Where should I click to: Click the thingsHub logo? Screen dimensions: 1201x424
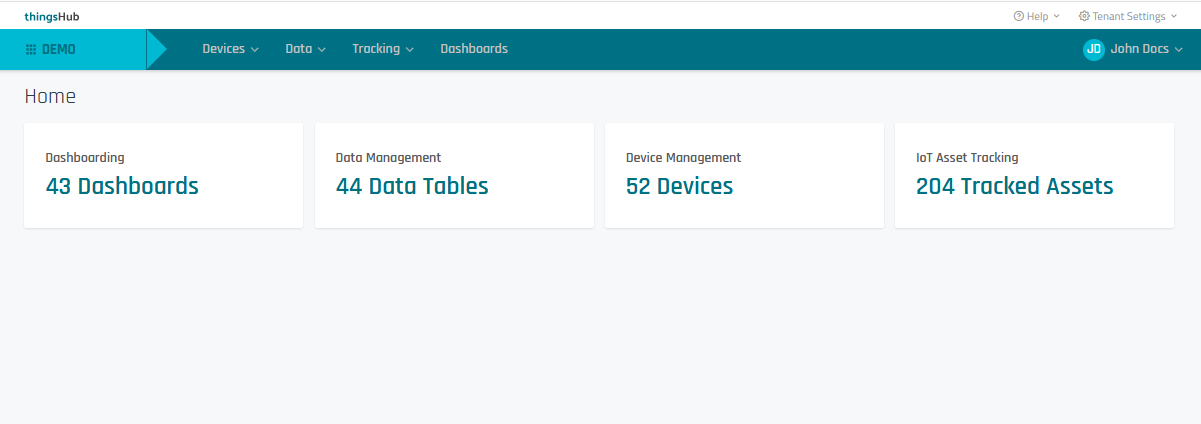pos(51,16)
